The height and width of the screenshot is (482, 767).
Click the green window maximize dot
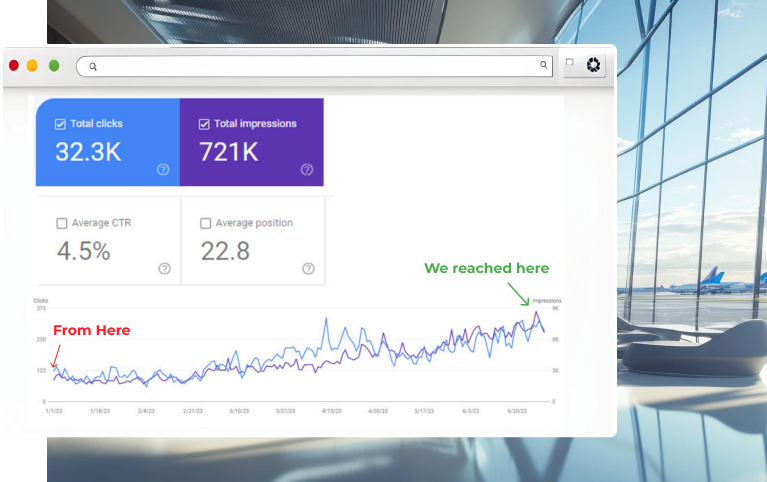[54, 66]
